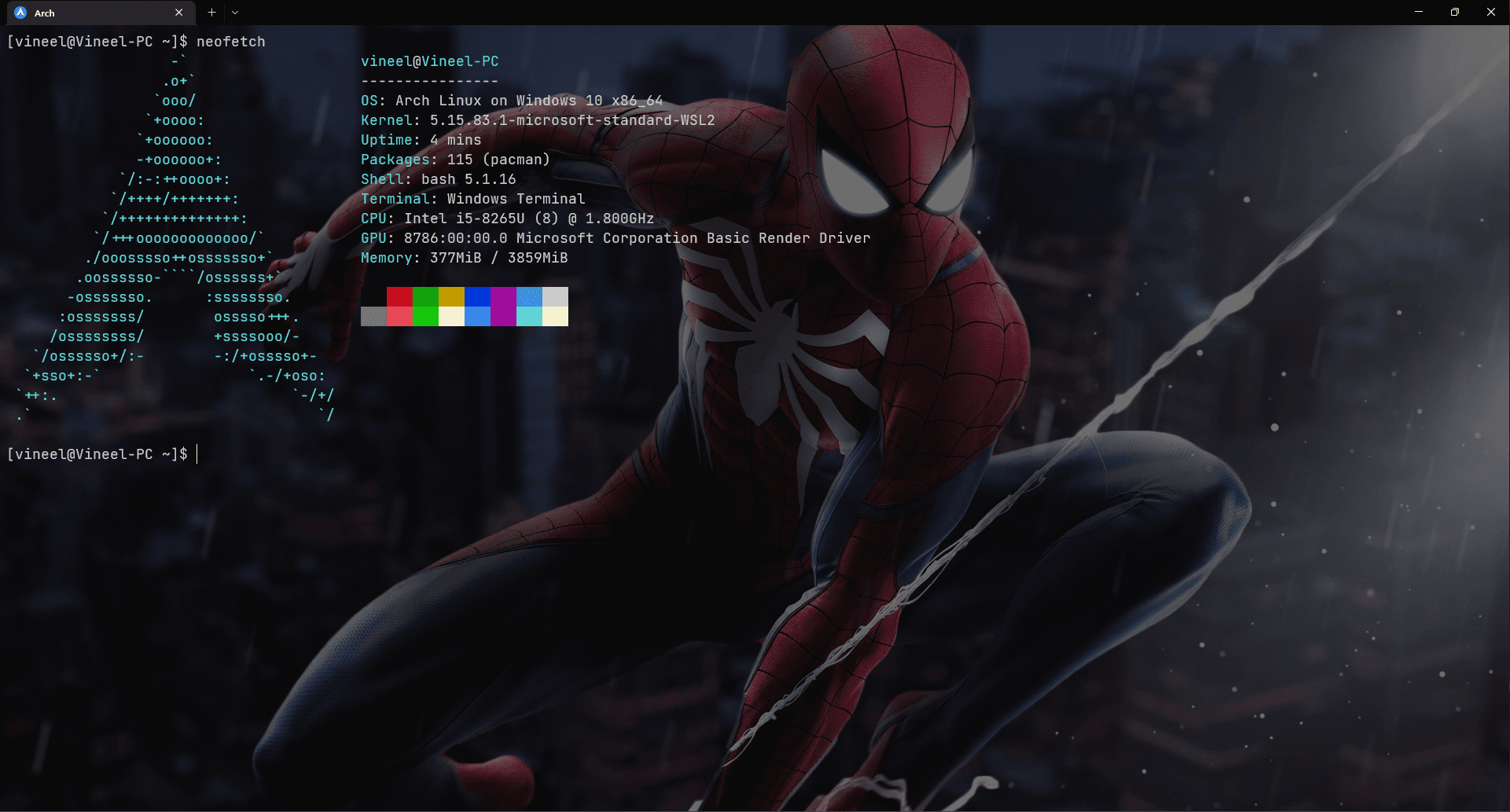Close the Windows Terminal window
Image resolution: width=1510 pixels, height=812 pixels.
pos(1491,12)
